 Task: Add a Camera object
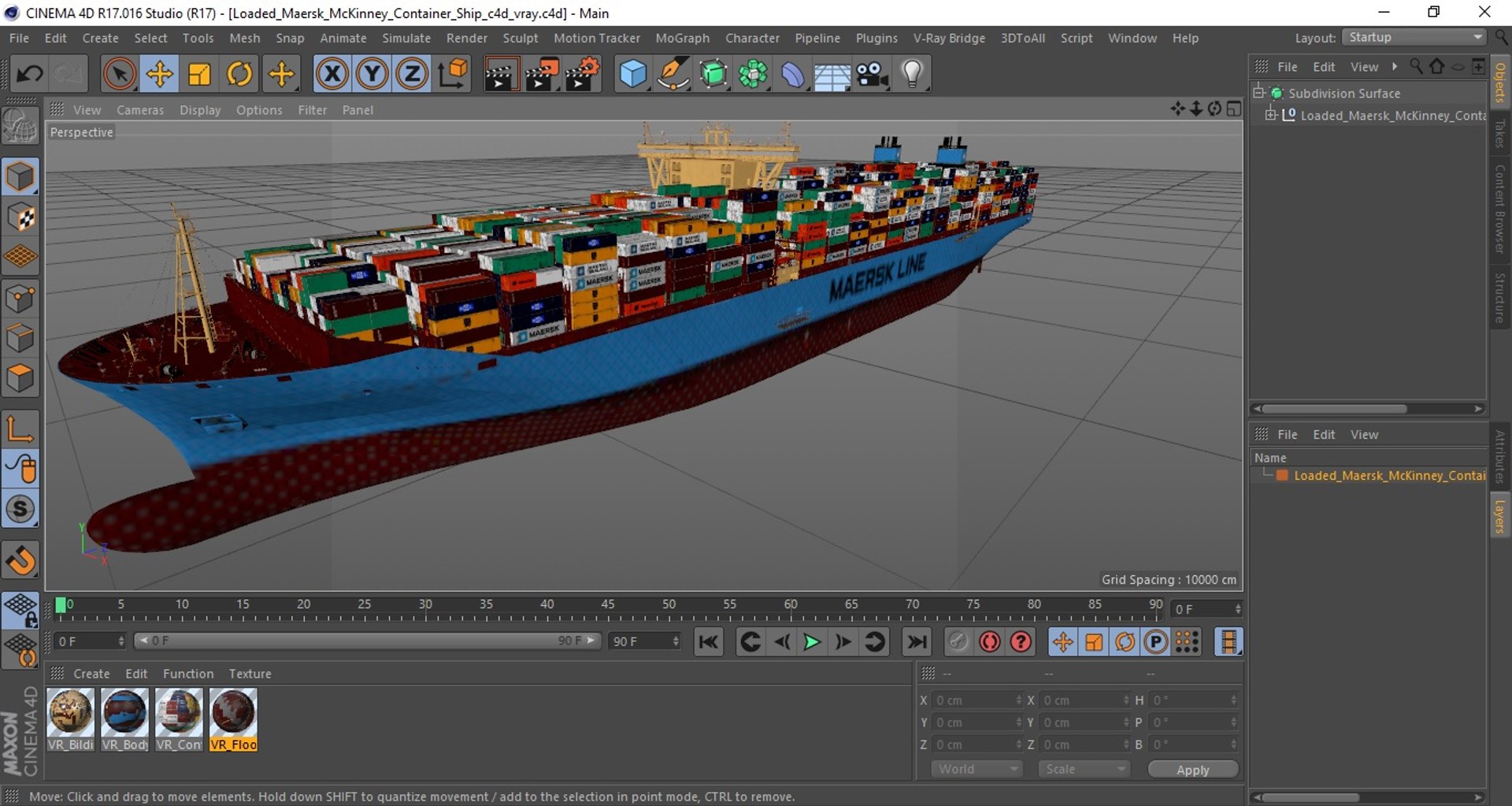point(873,74)
